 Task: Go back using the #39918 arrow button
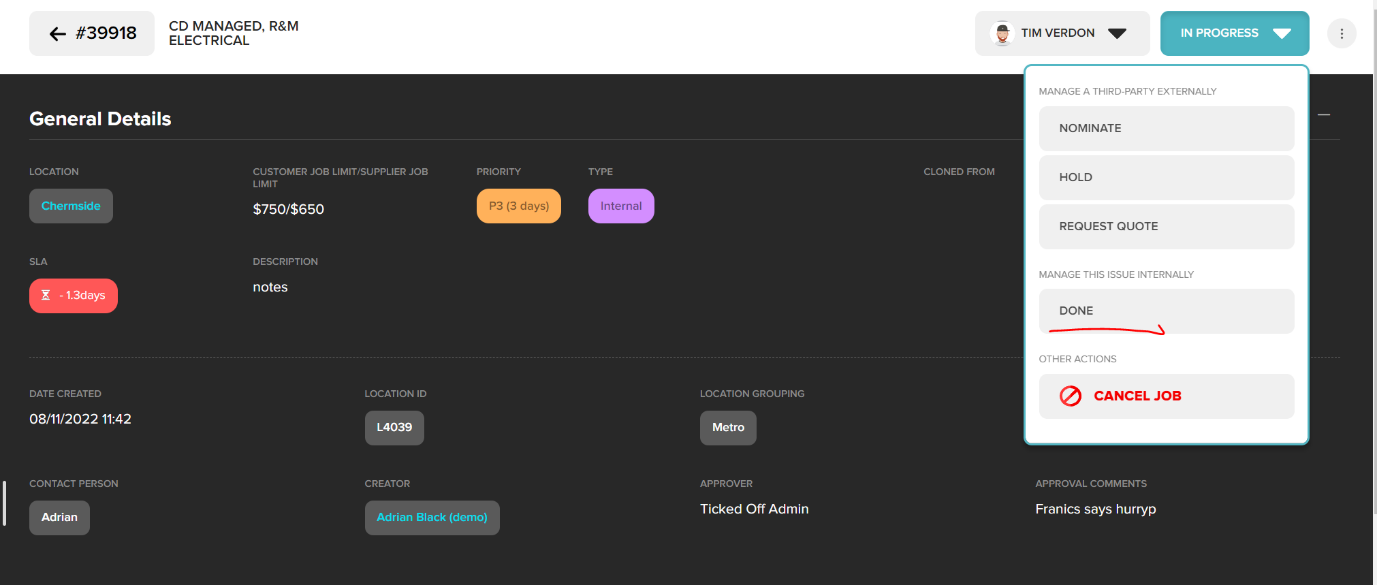[x=92, y=33]
